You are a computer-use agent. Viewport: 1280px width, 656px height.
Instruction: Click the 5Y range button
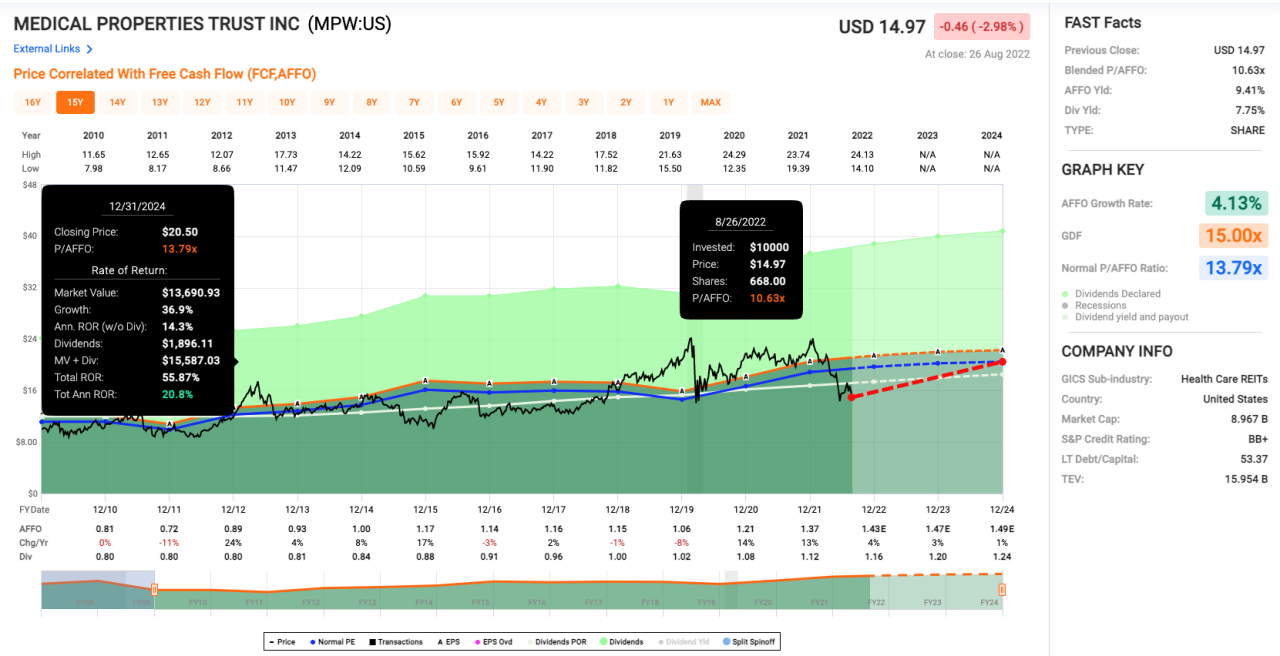(x=499, y=102)
